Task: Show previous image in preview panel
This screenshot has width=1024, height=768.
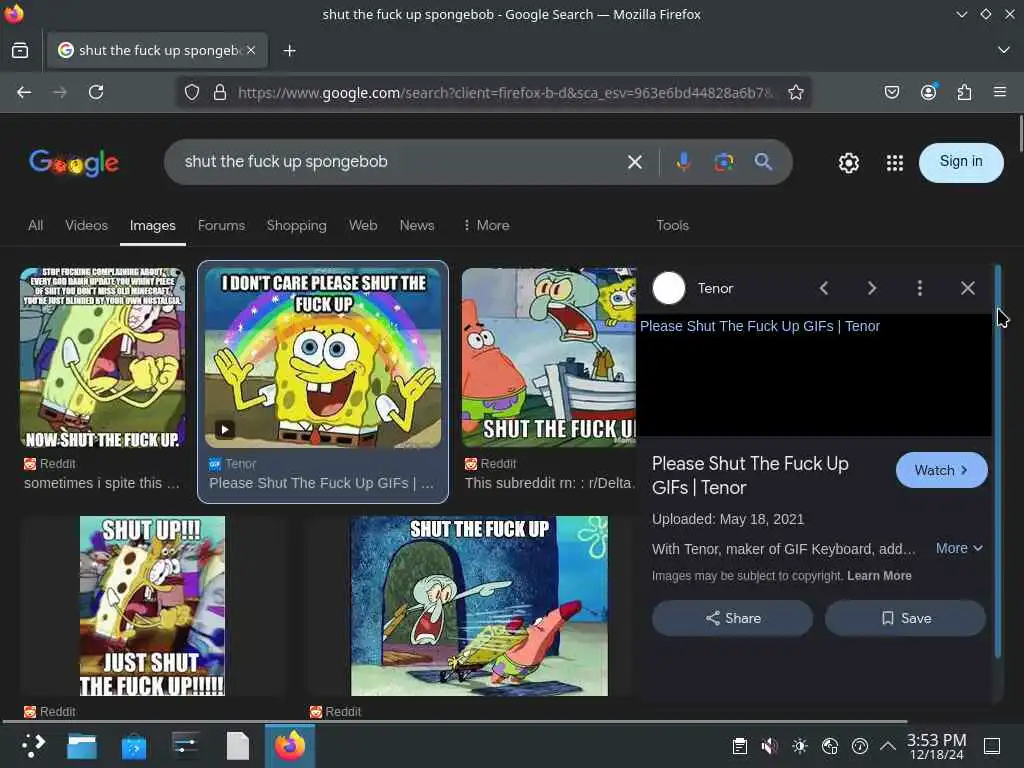Action: [x=824, y=288]
